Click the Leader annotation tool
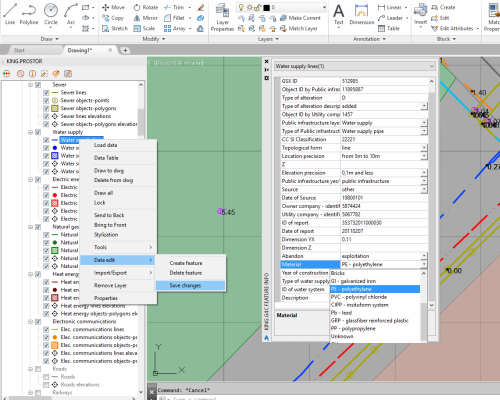 (x=390, y=18)
